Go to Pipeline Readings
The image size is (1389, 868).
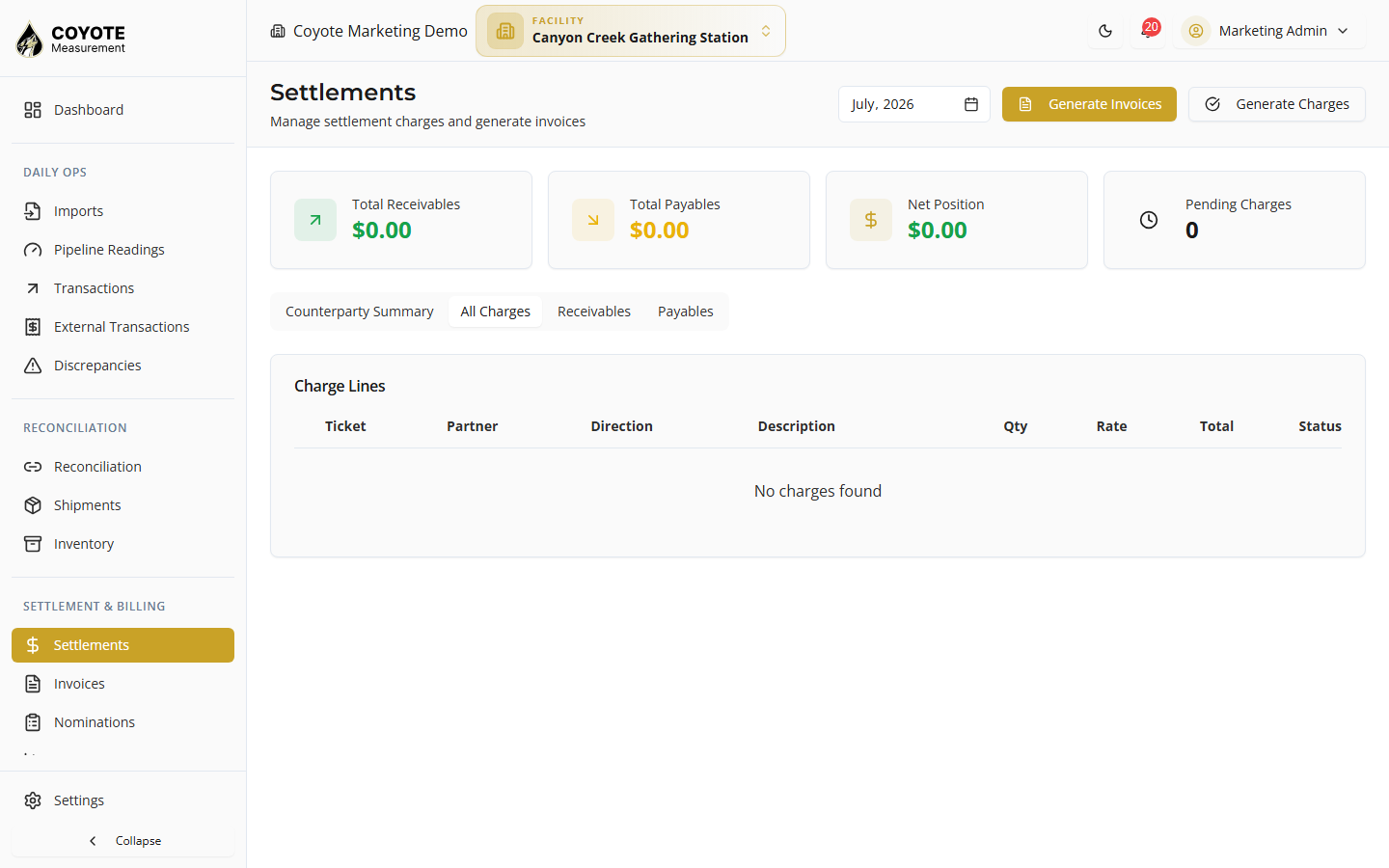pos(123,250)
